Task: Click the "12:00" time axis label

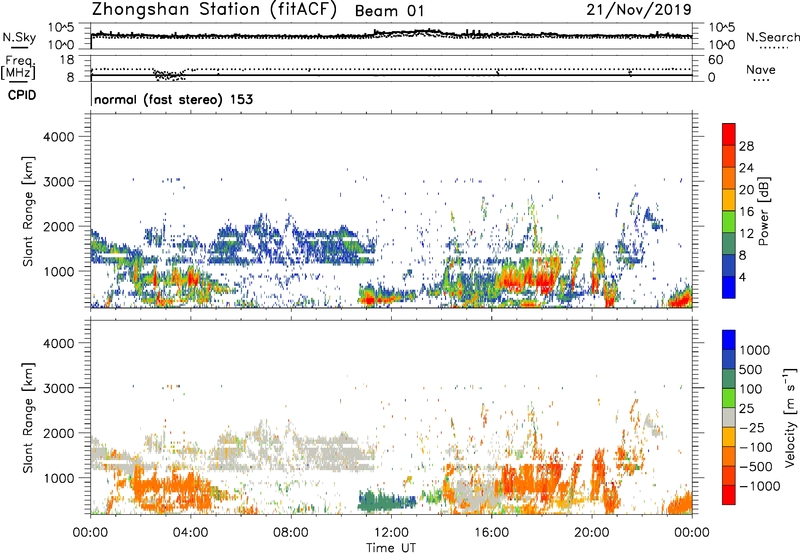Action: click(x=391, y=533)
